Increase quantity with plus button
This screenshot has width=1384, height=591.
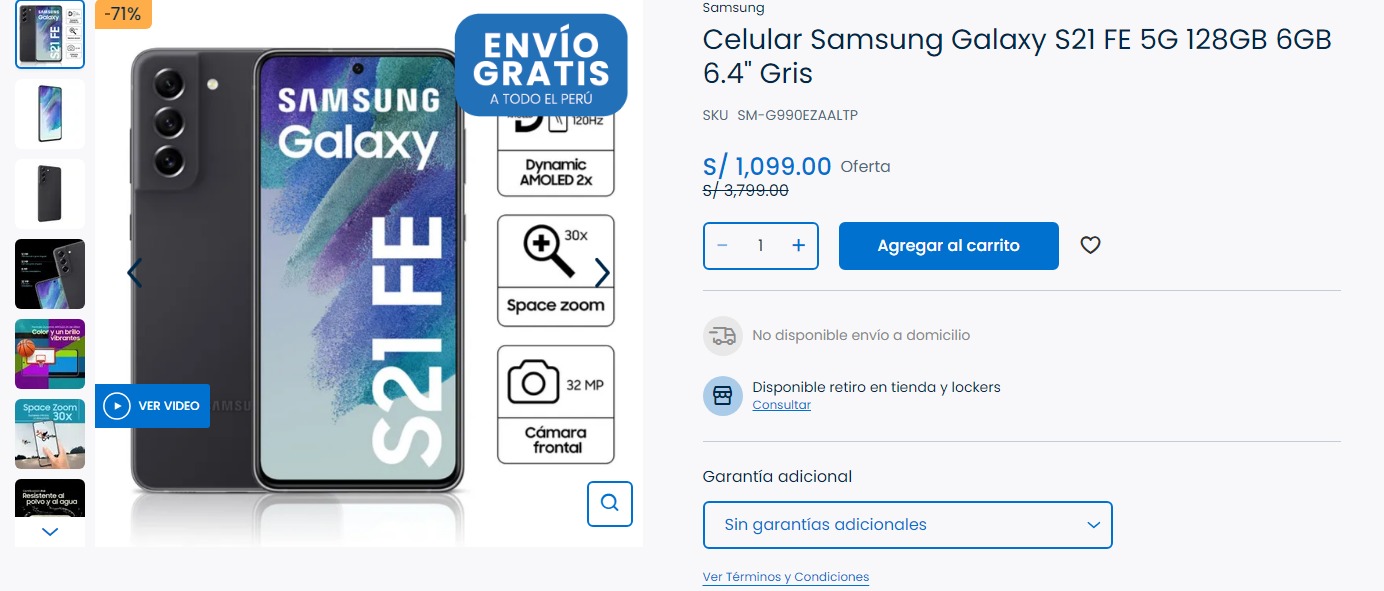coord(798,246)
